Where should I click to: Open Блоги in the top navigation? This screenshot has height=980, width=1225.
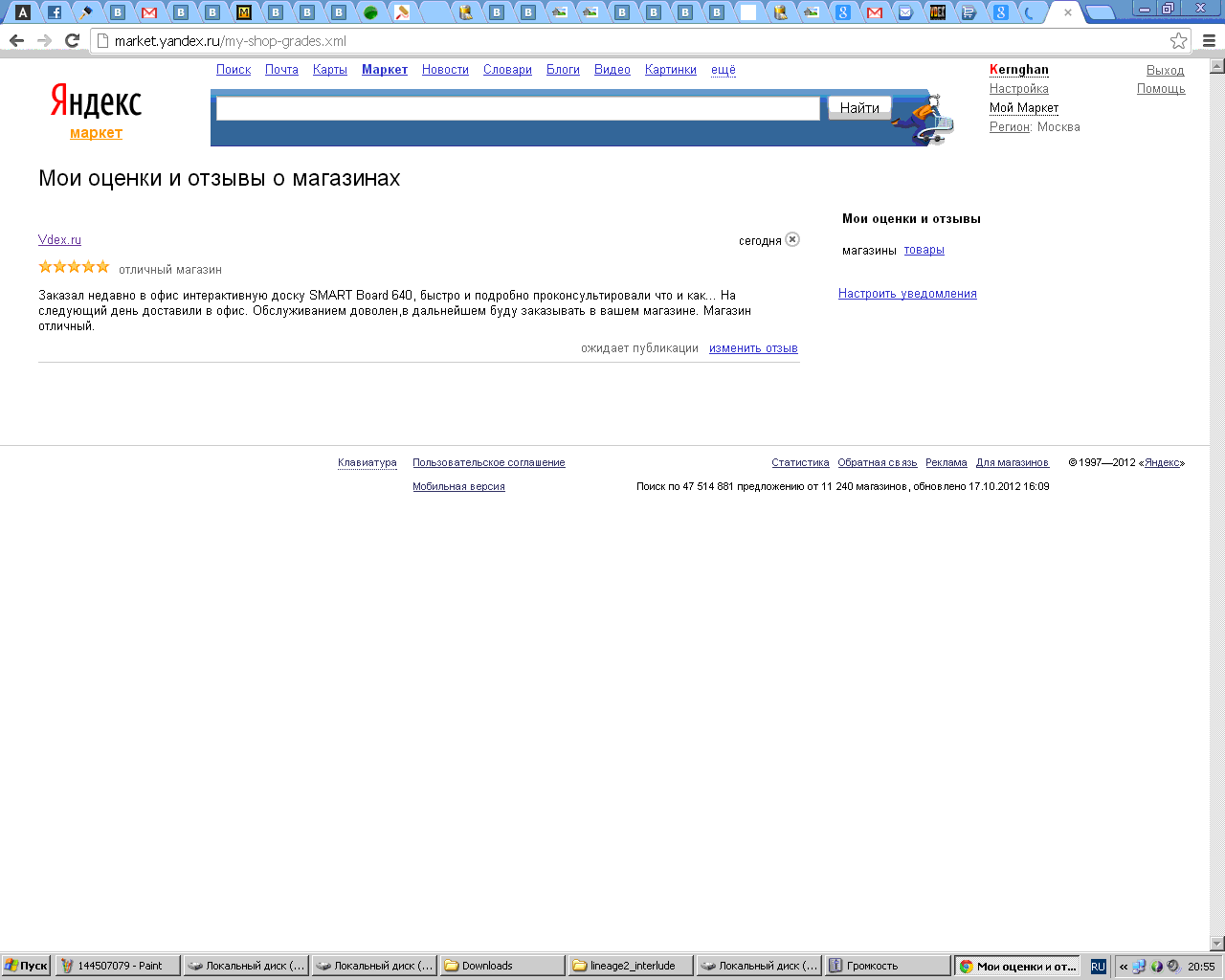tap(563, 70)
